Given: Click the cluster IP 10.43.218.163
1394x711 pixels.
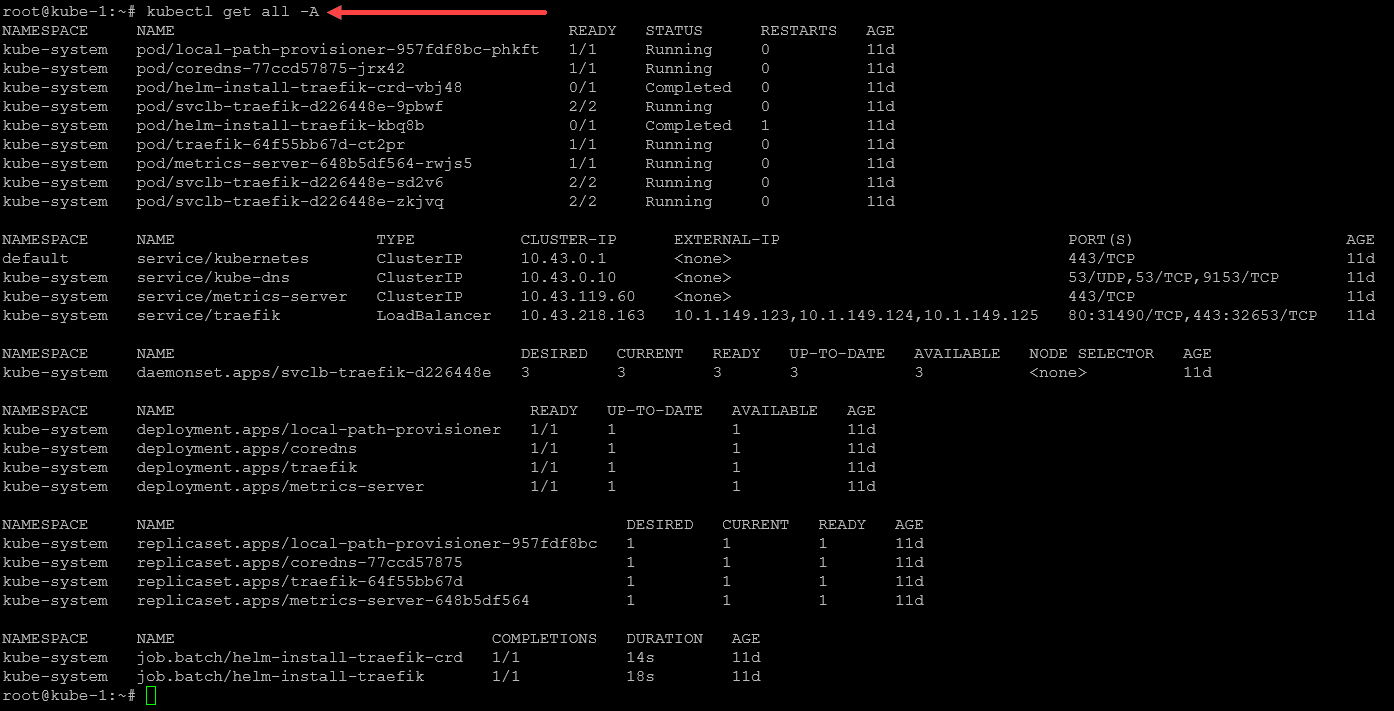Looking at the screenshot, I should click(x=583, y=316).
